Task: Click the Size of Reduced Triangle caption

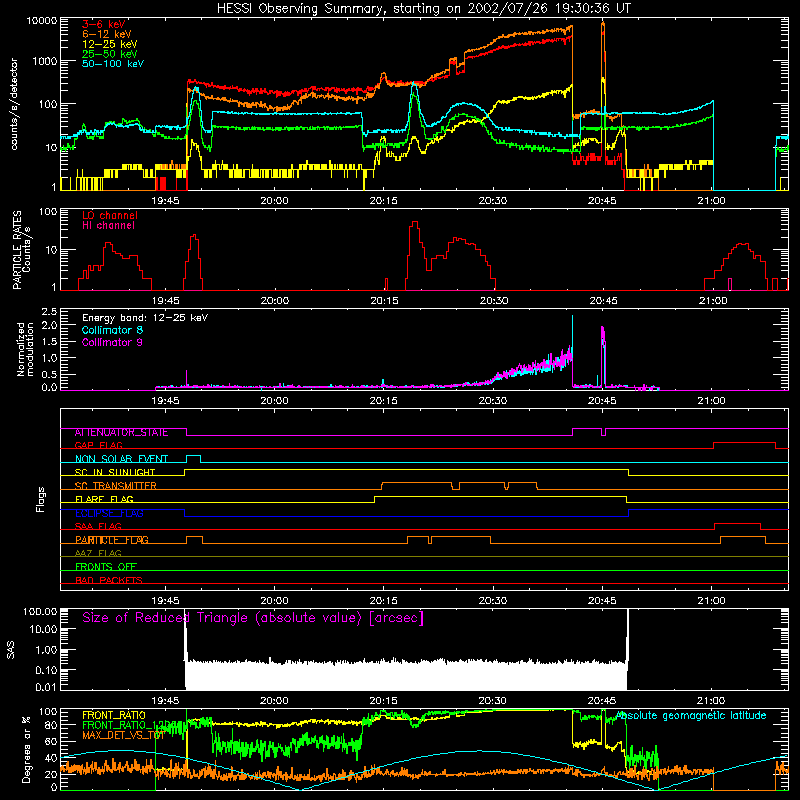Action: [253, 618]
